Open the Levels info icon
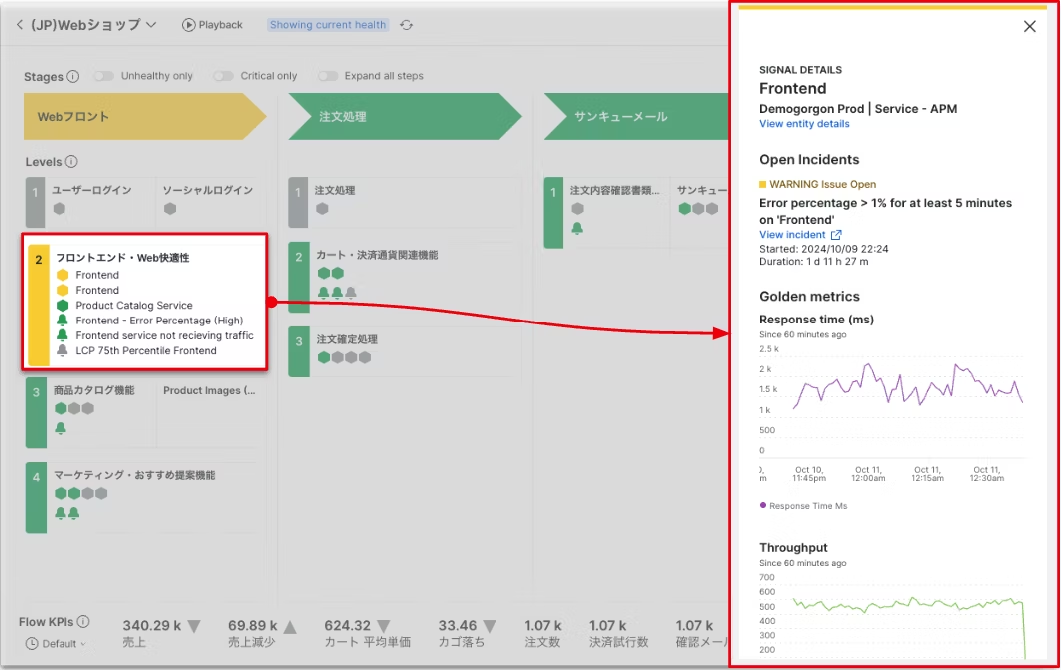1061x670 pixels. (x=71, y=162)
